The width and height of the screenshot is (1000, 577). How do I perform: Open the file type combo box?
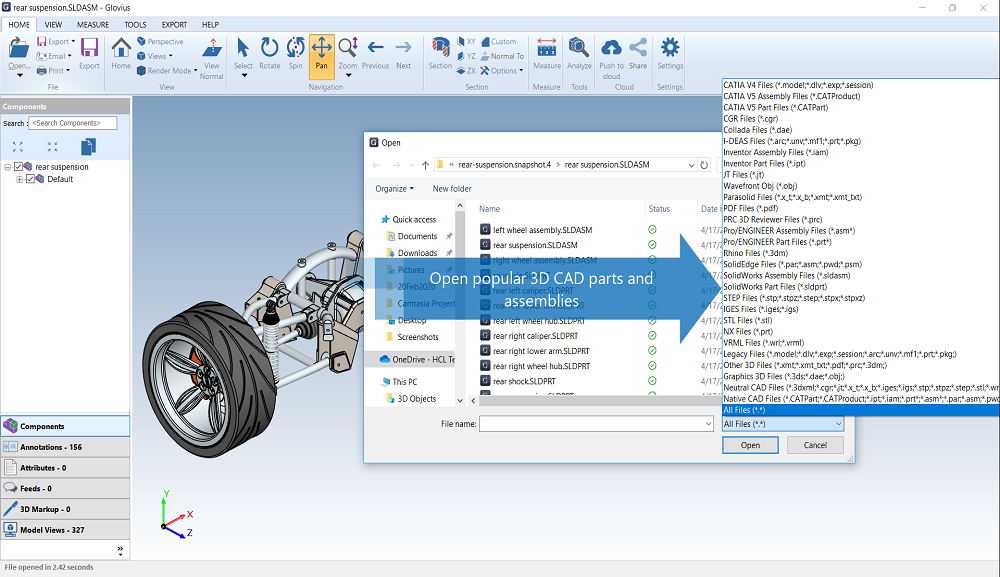coord(783,424)
